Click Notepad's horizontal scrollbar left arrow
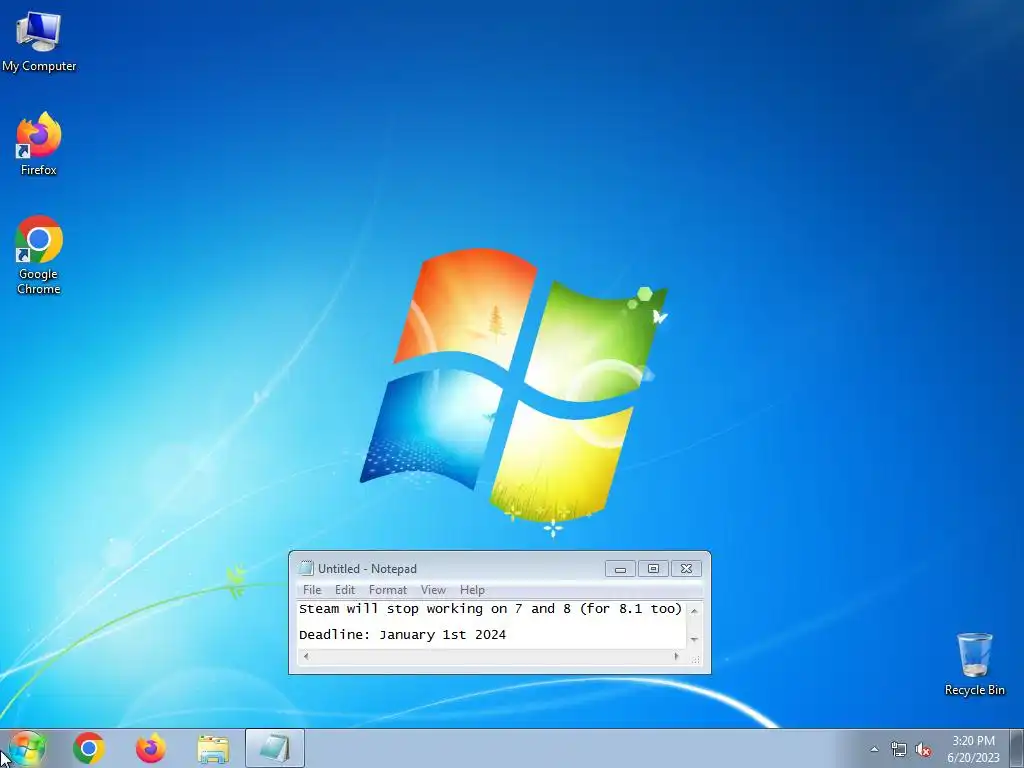The image size is (1024, 768). (x=306, y=656)
